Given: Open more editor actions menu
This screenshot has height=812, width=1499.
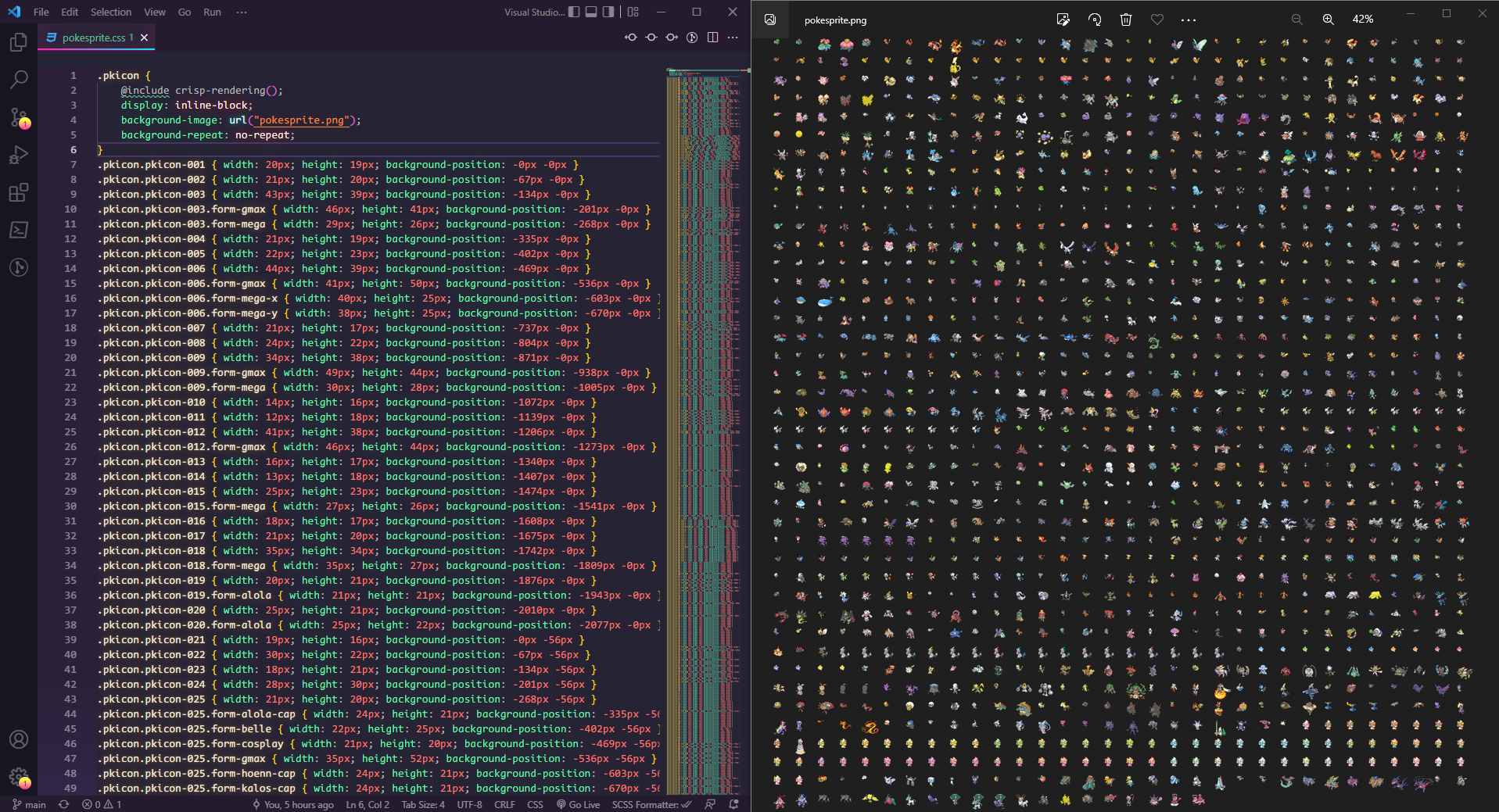Looking at the screenshot, I should coord(733,38).
